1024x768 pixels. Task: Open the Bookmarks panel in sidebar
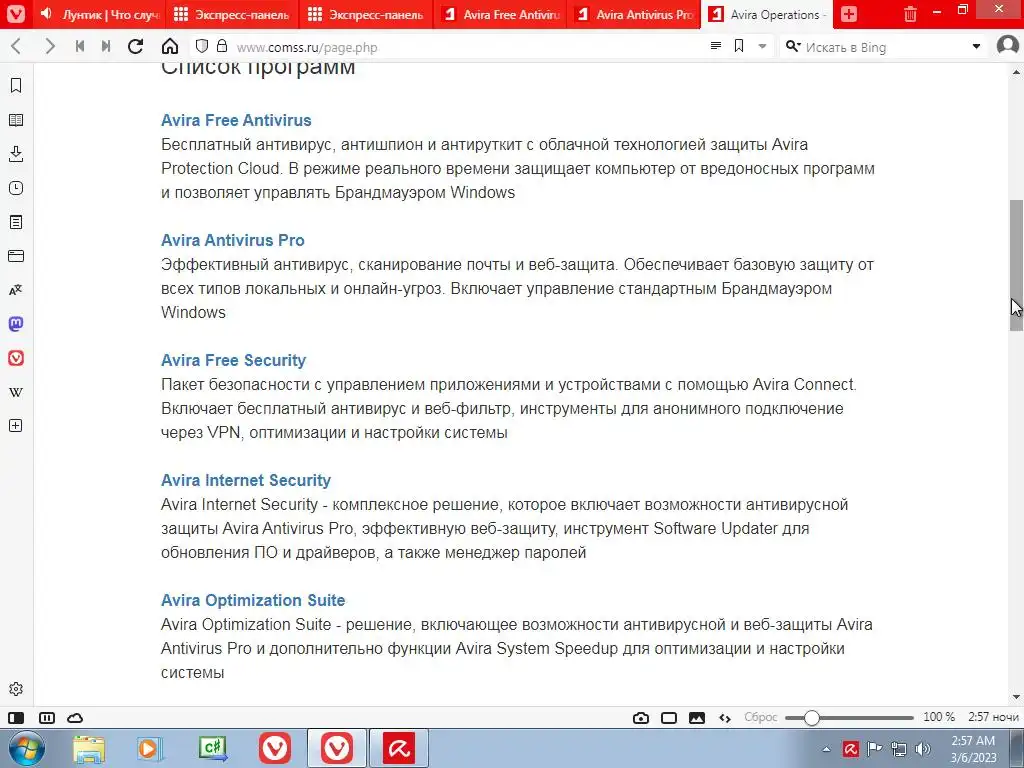pyautogui.click(x=16, y=86)
